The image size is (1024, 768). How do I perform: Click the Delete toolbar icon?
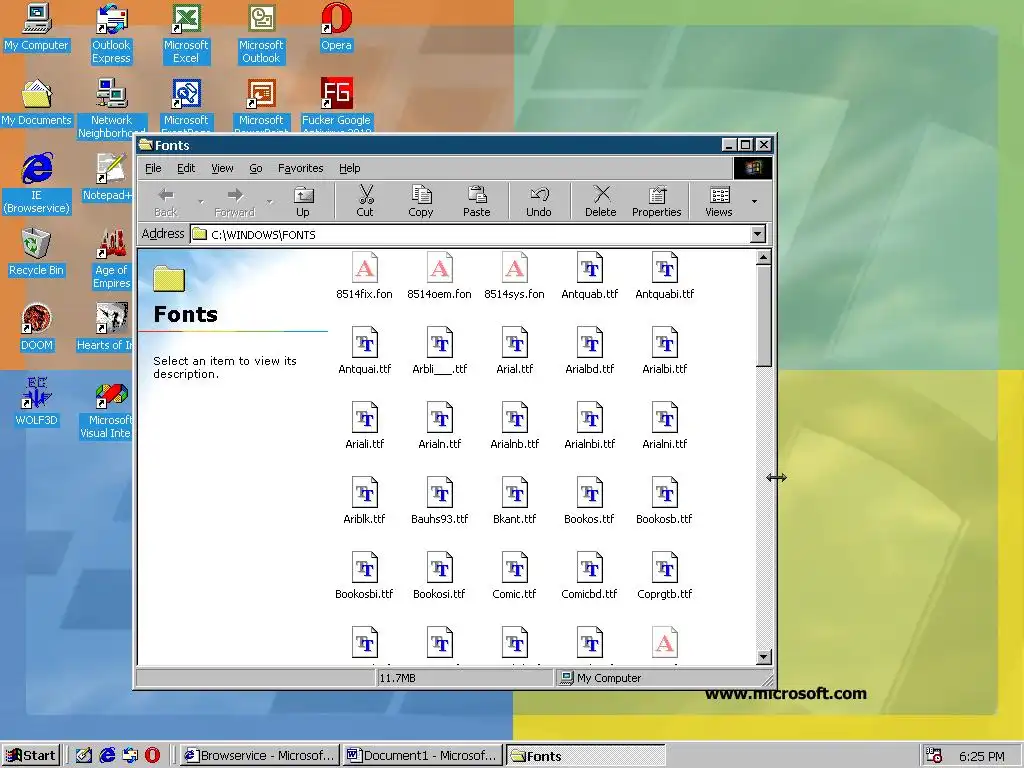pyautogui.click(x=601, y=200)
